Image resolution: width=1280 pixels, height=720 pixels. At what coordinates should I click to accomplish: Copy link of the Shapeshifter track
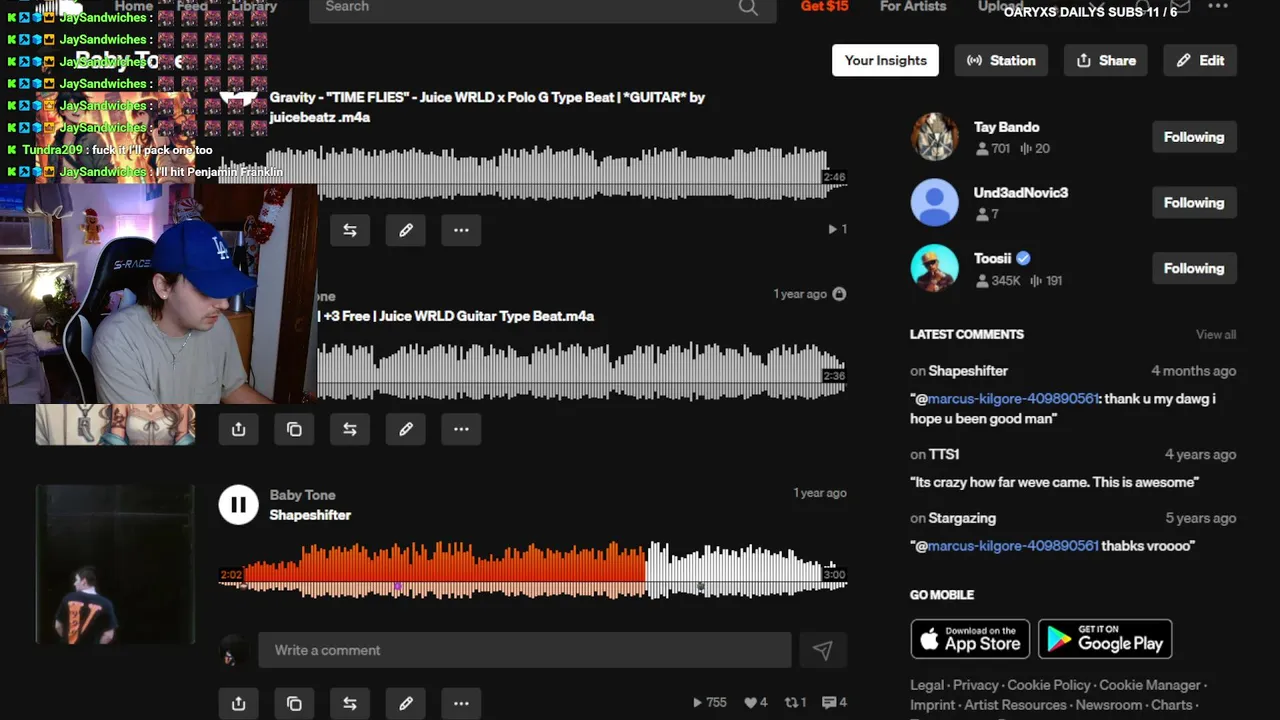coord(294,703)
